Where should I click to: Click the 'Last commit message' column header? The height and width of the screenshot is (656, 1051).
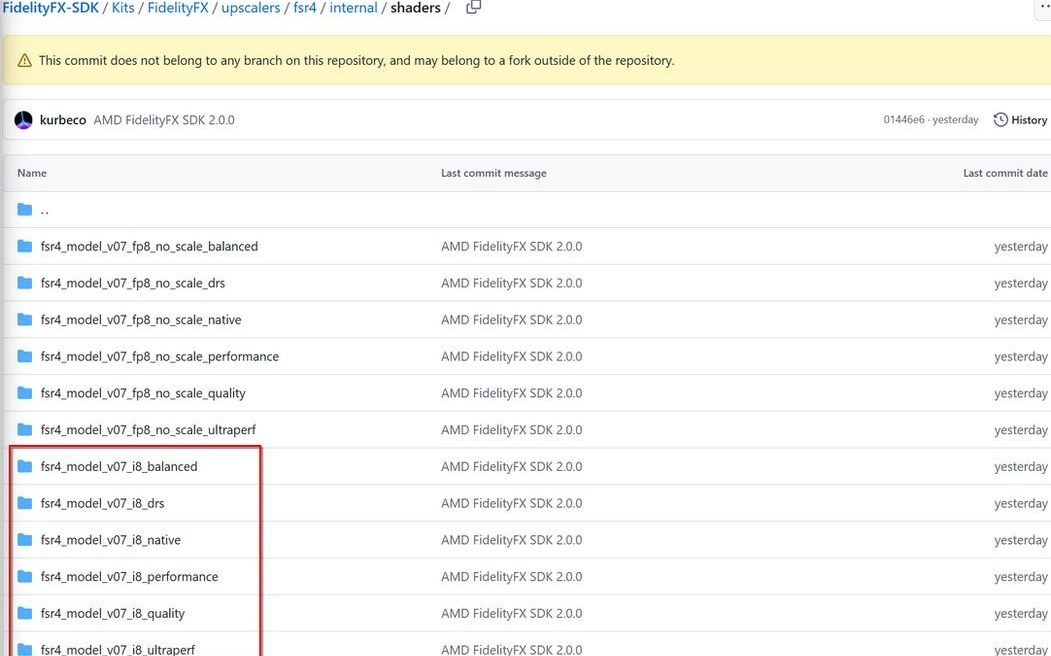494,173
